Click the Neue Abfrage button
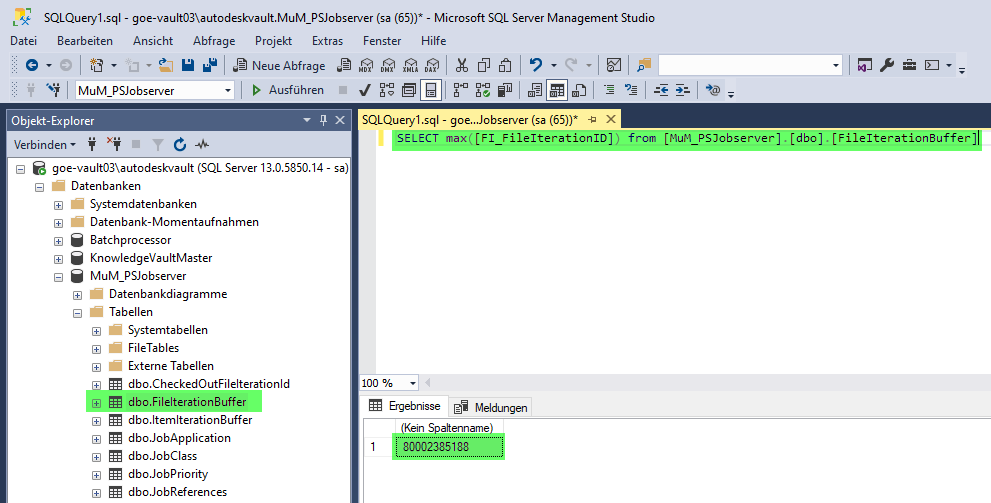The height and width of the screenshot is (503, 991). click(x=279, y=65)
